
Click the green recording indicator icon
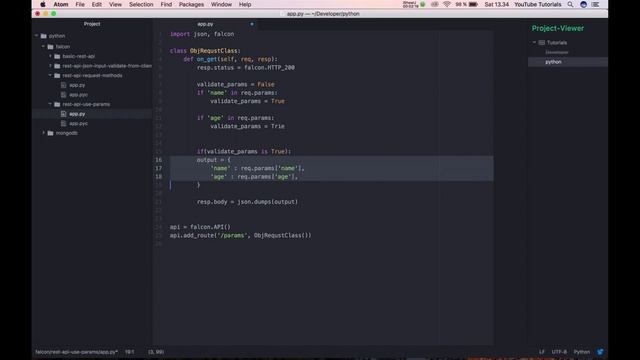coord(423,4)
